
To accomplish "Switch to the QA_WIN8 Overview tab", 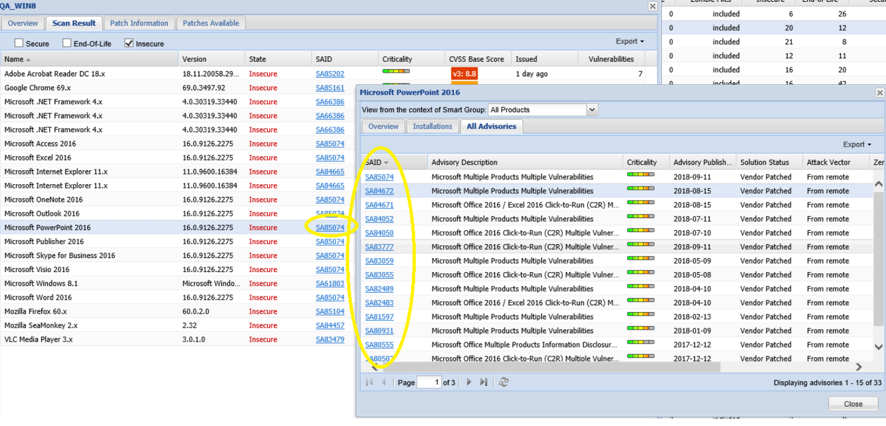I will (x=23, y=23).
